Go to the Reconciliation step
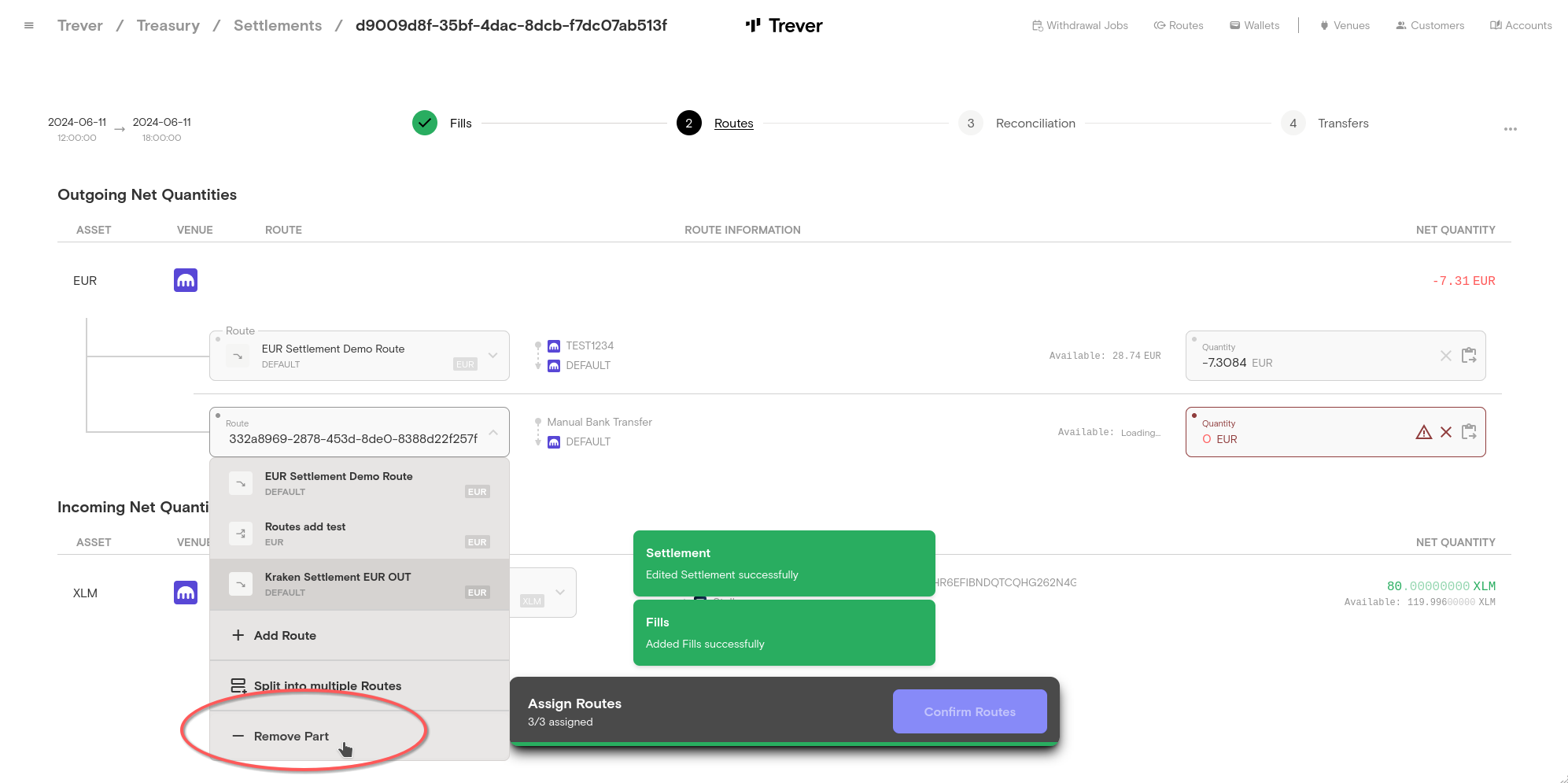 (x=1035, y=124)
